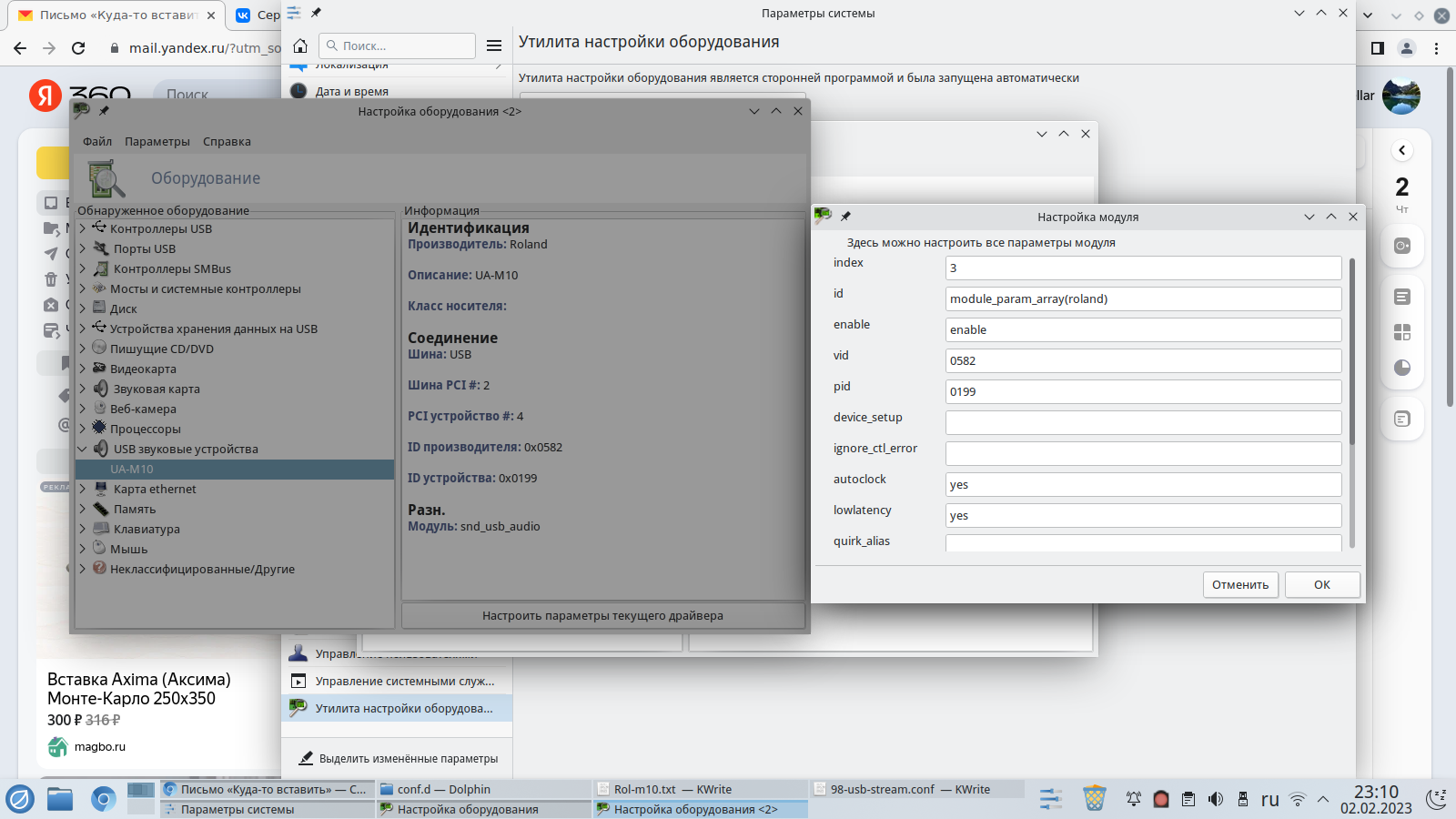Click the red recording tray icon
The image size is (1456, 819).
[x=1161, y=799]
